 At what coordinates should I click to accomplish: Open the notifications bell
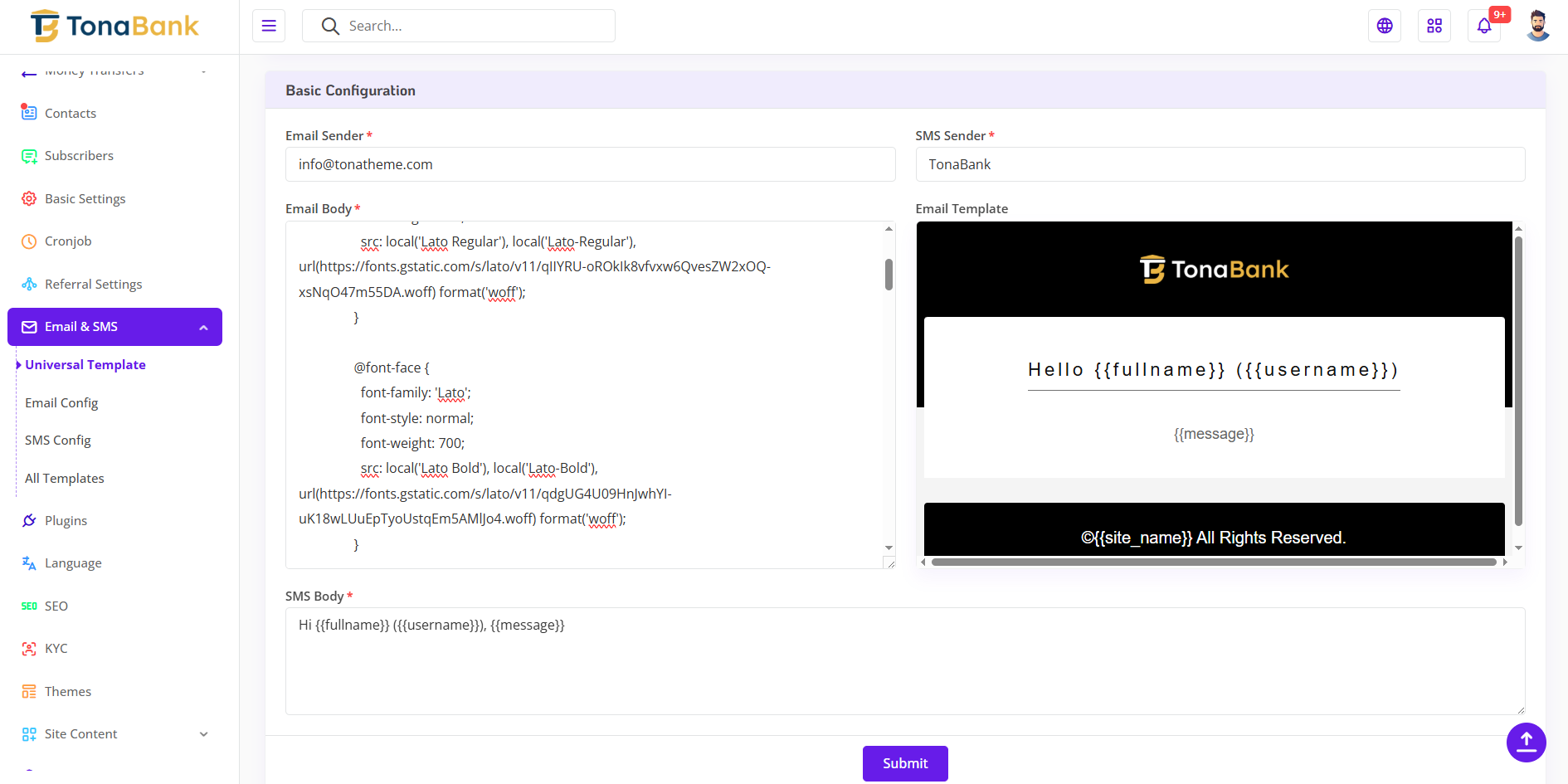(x=1484, y=26)
